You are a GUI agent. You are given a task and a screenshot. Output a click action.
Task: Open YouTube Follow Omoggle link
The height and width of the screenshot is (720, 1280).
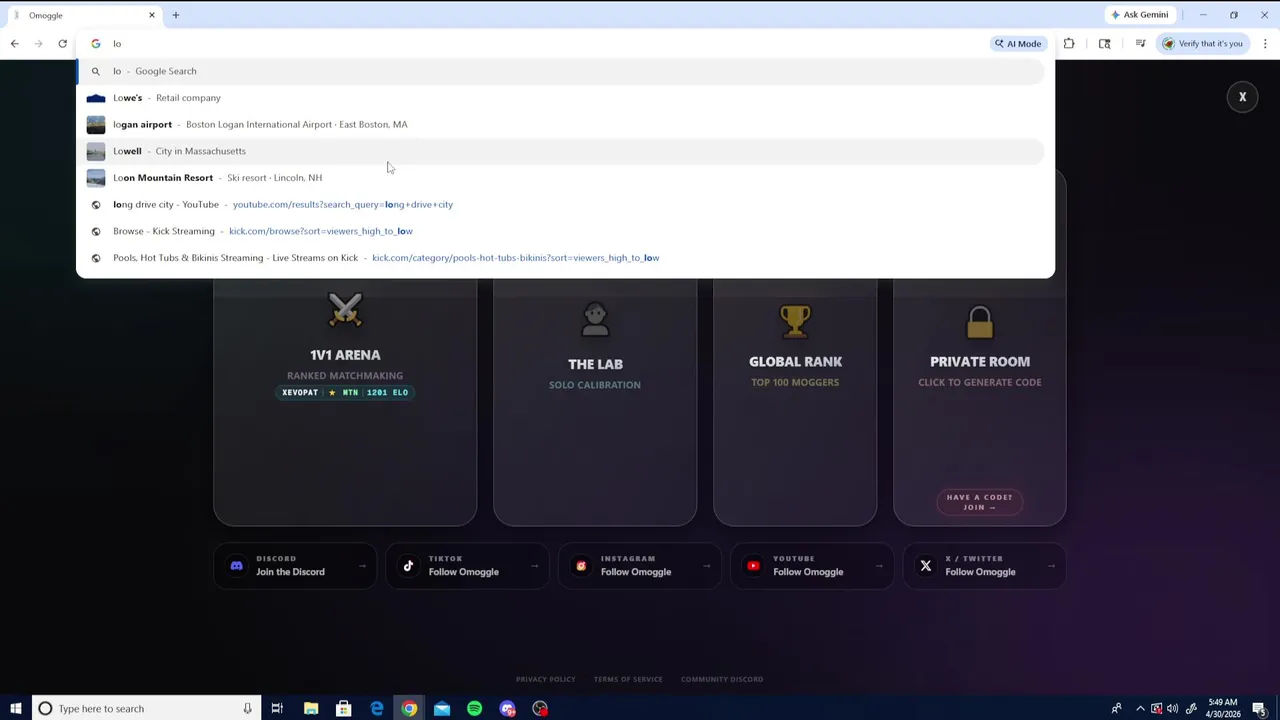811,566
